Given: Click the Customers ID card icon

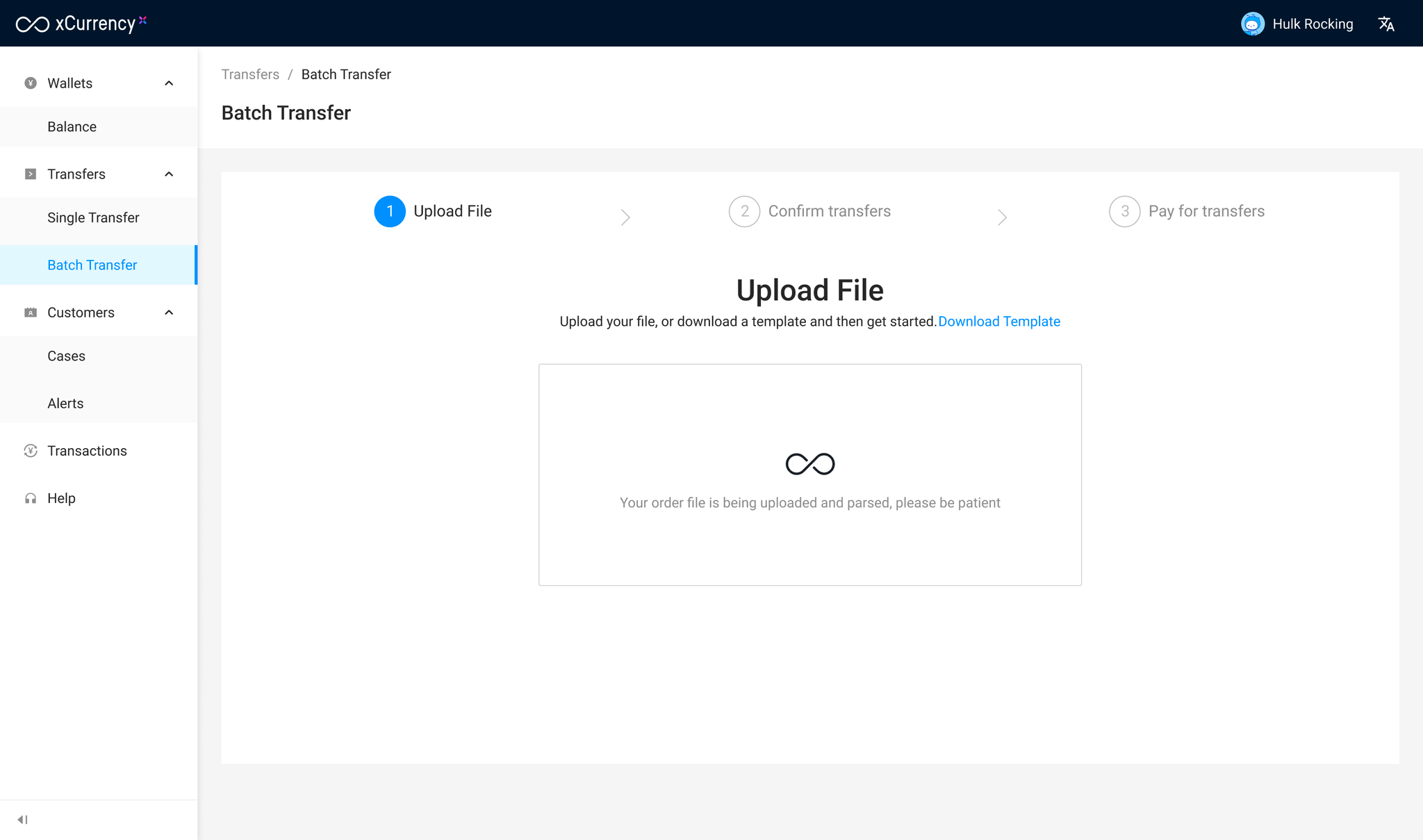Looking at the screenshot, I should tap(31, 313).
